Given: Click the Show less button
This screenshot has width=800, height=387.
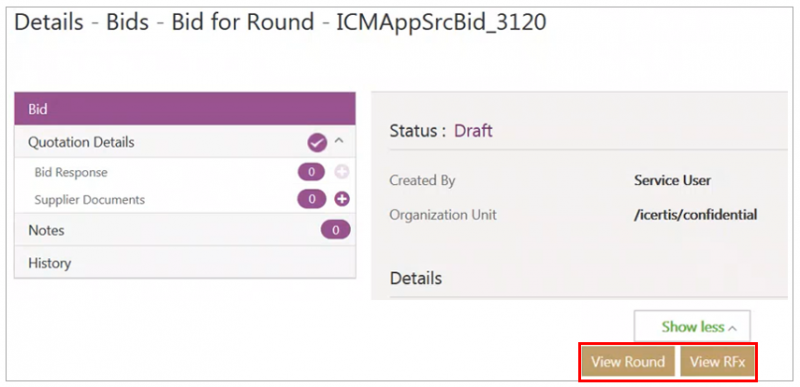Looking at the screenshot, I should (x=692, y=326).
